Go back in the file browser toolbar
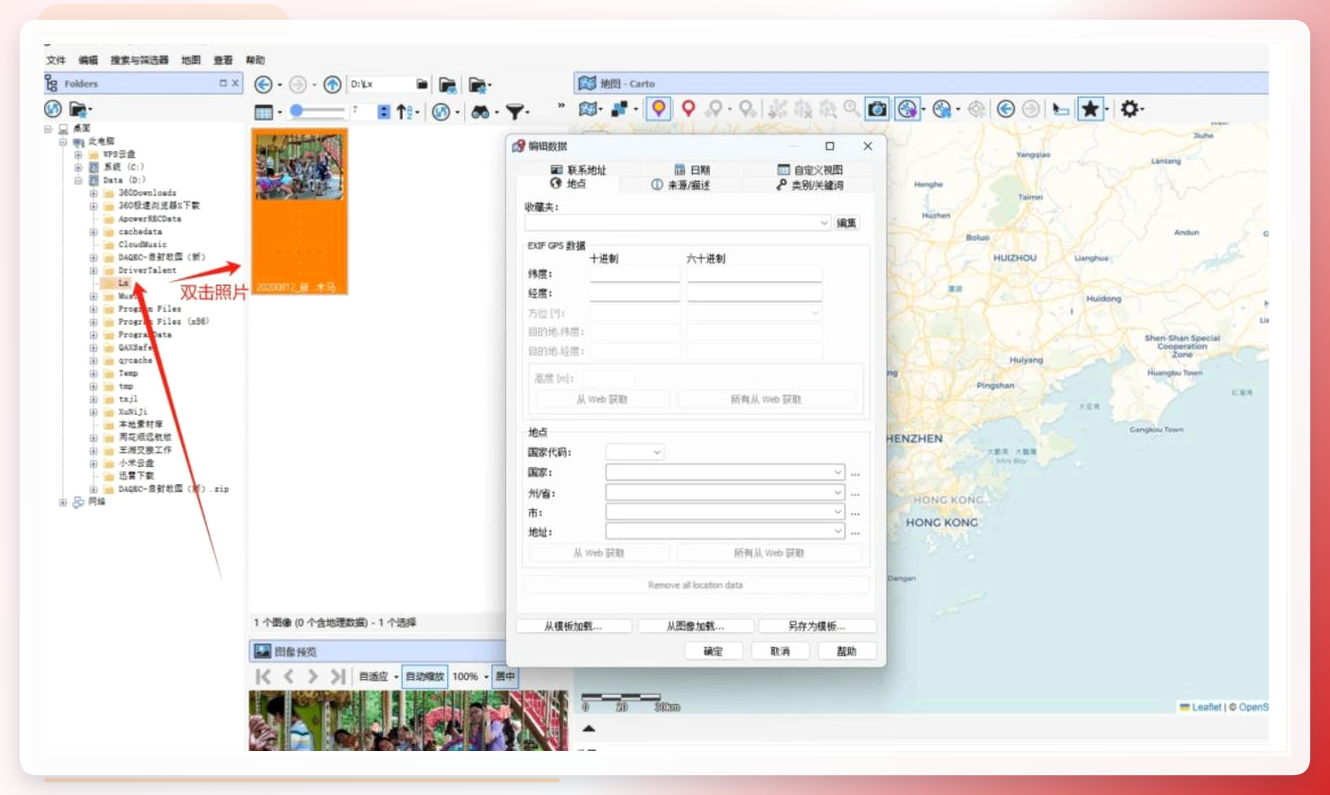This screenshot has height=795, width=1330. 263,85
